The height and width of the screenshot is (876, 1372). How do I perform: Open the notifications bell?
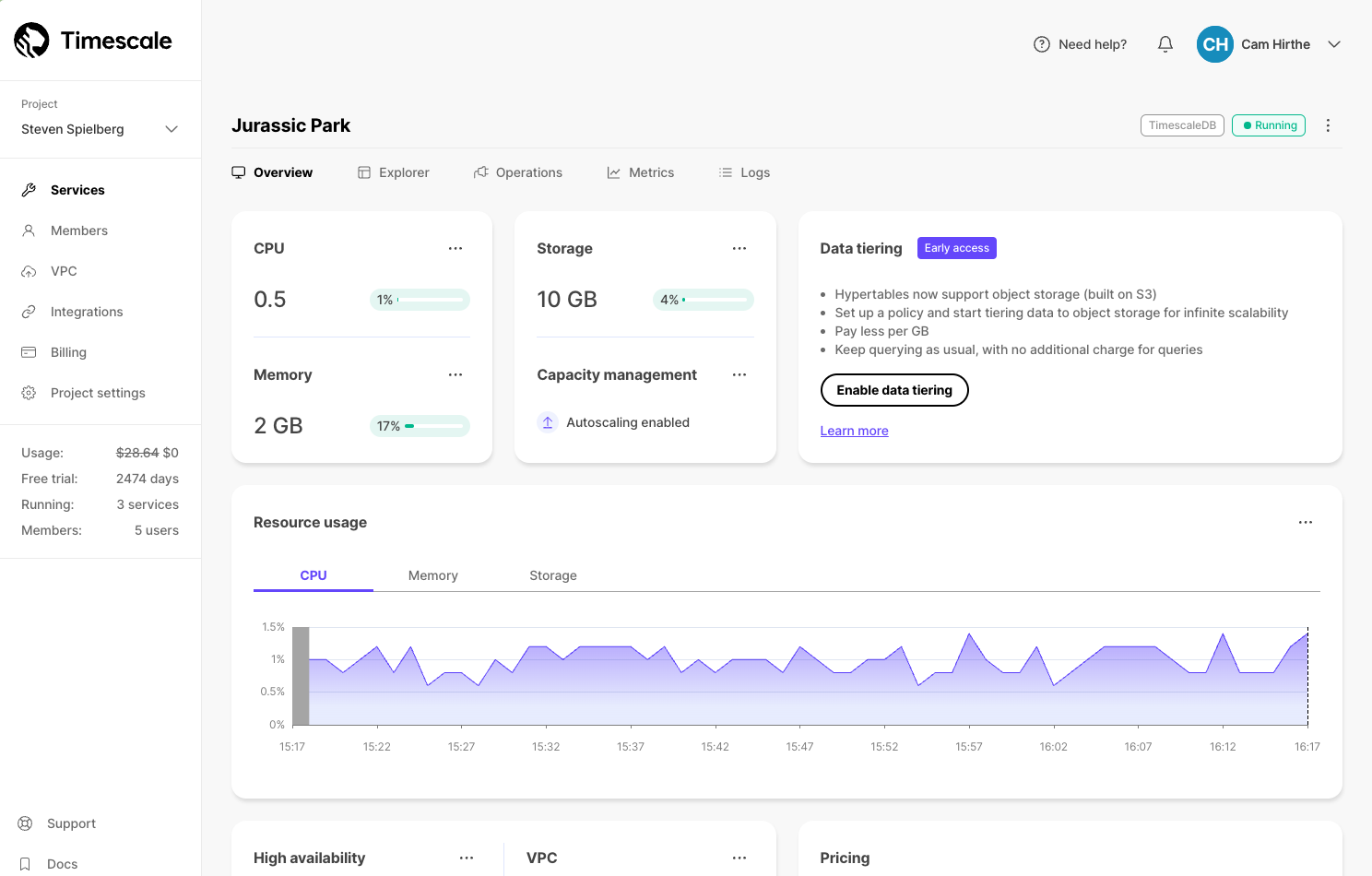(x=1165, y=44)
